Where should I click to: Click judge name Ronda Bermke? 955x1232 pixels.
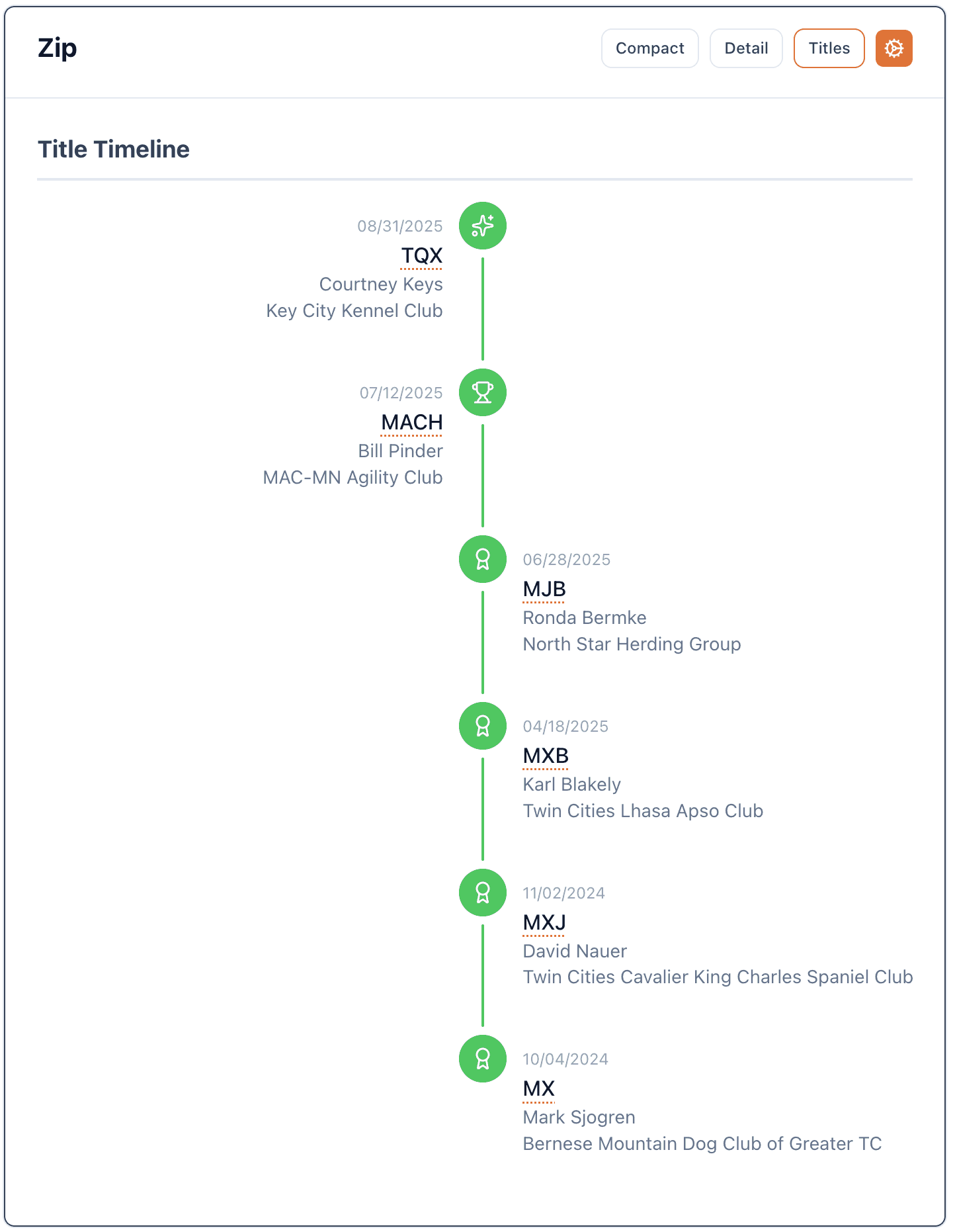pos(585,618)
